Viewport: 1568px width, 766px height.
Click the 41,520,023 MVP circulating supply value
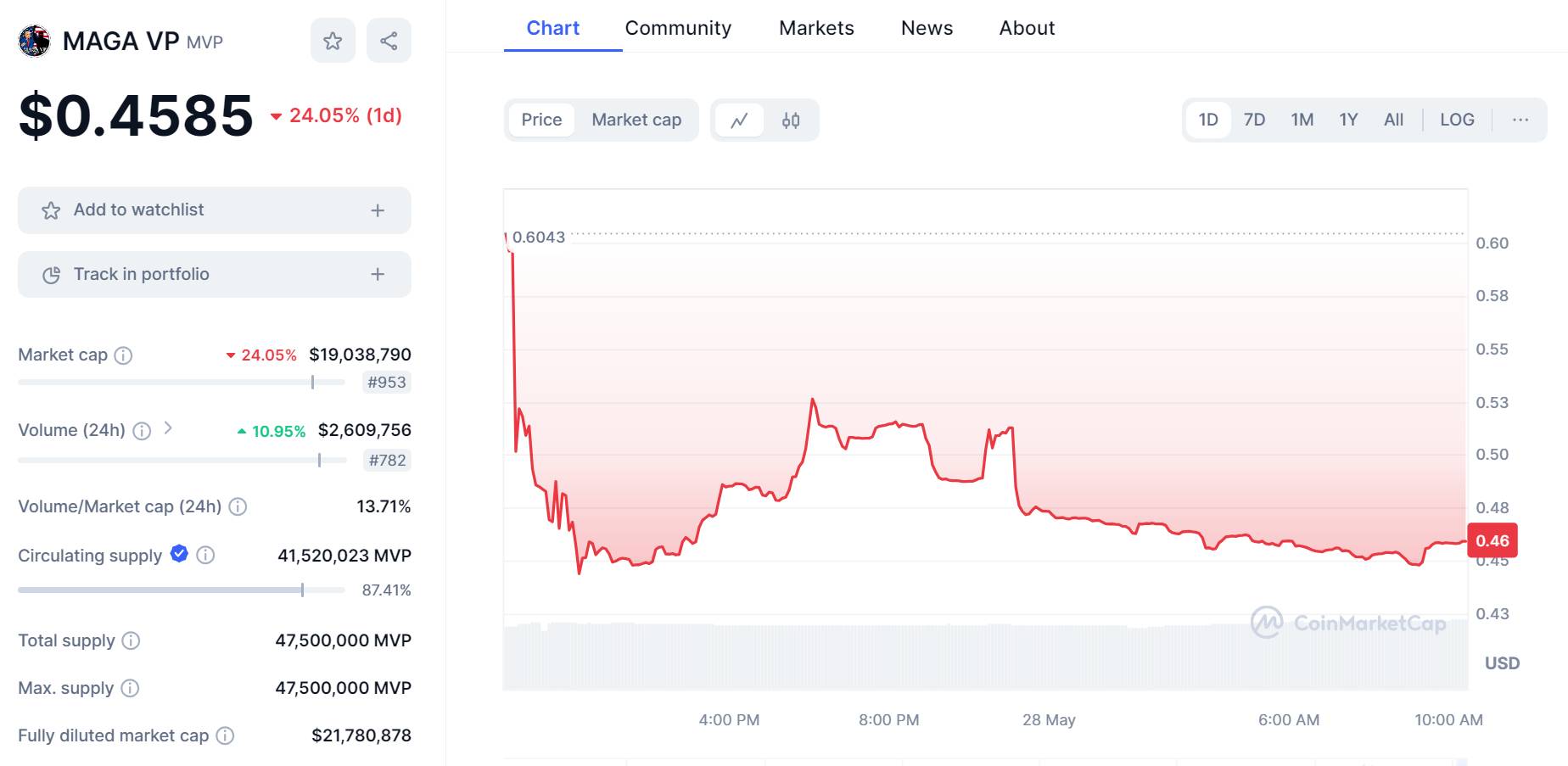[344, 556]
